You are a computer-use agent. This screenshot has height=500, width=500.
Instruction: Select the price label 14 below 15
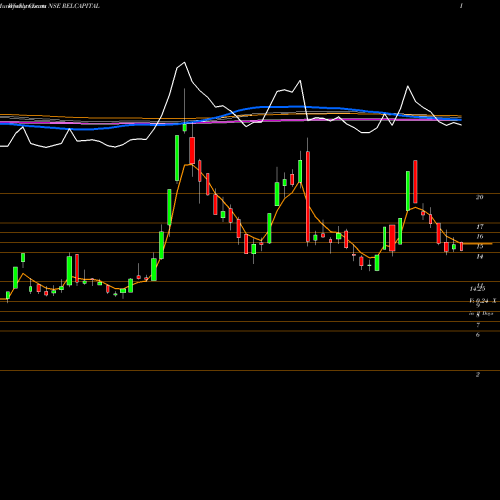click(480, 257)
